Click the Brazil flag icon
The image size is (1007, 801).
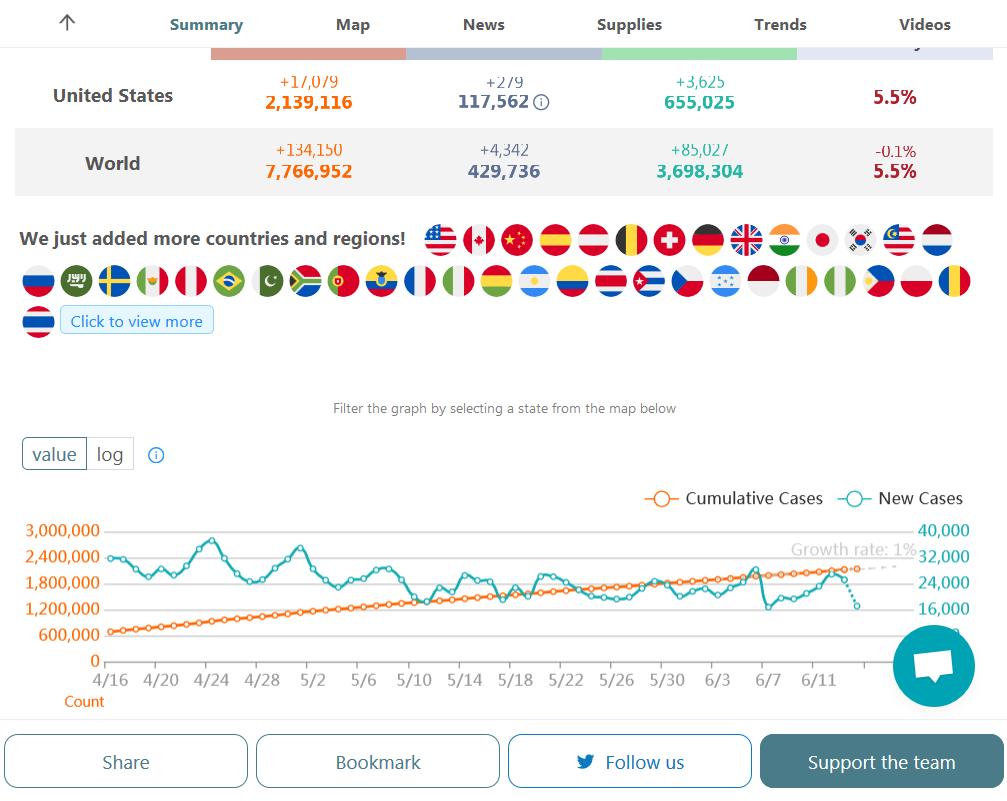(x=229, y=281)
